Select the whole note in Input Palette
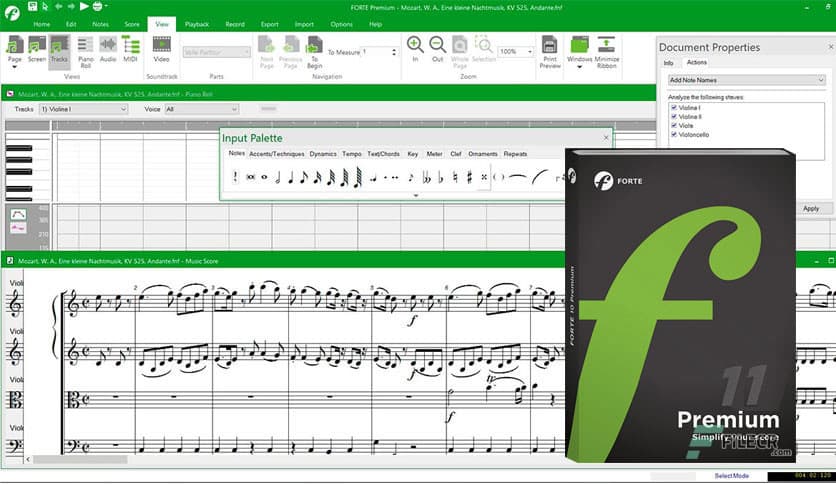The width and height of the screenshot is (836, 484). [264, 177]
